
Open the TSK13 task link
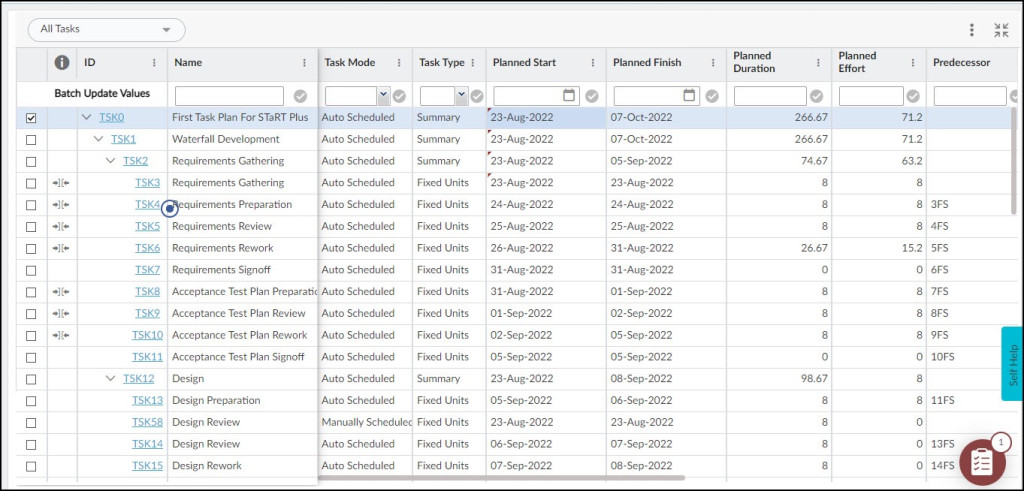point(148,400)
